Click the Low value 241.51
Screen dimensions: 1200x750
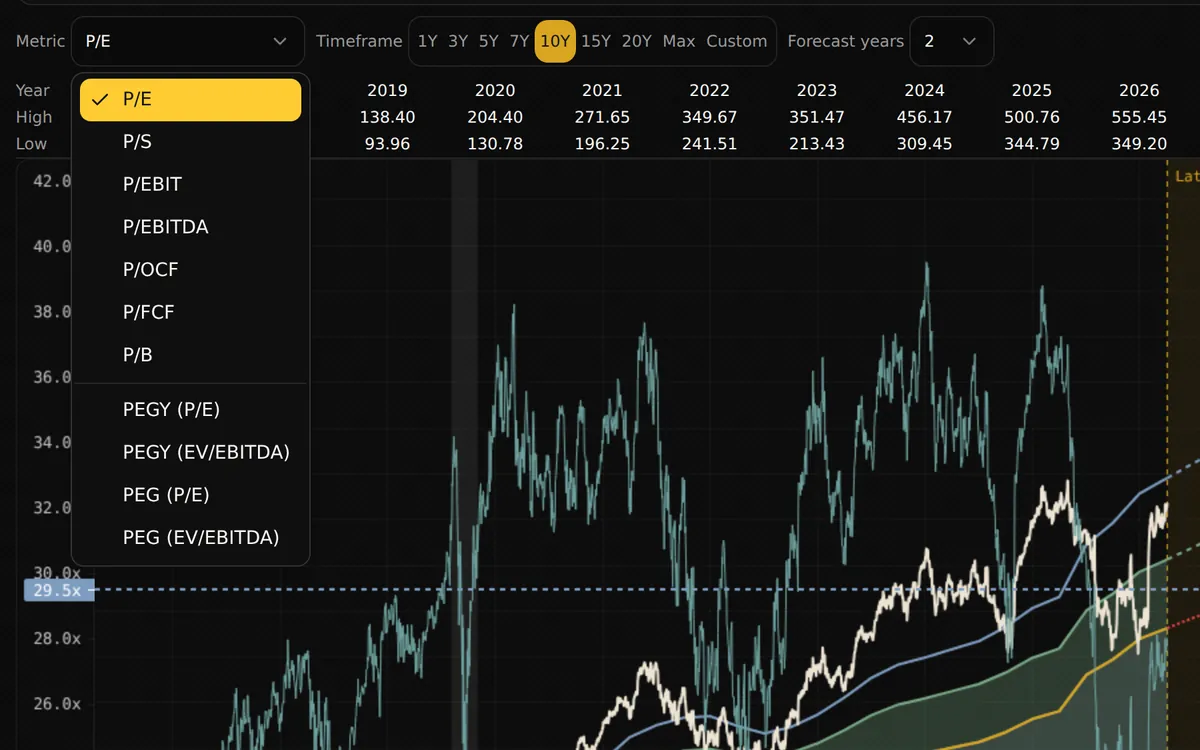point(710,144)
